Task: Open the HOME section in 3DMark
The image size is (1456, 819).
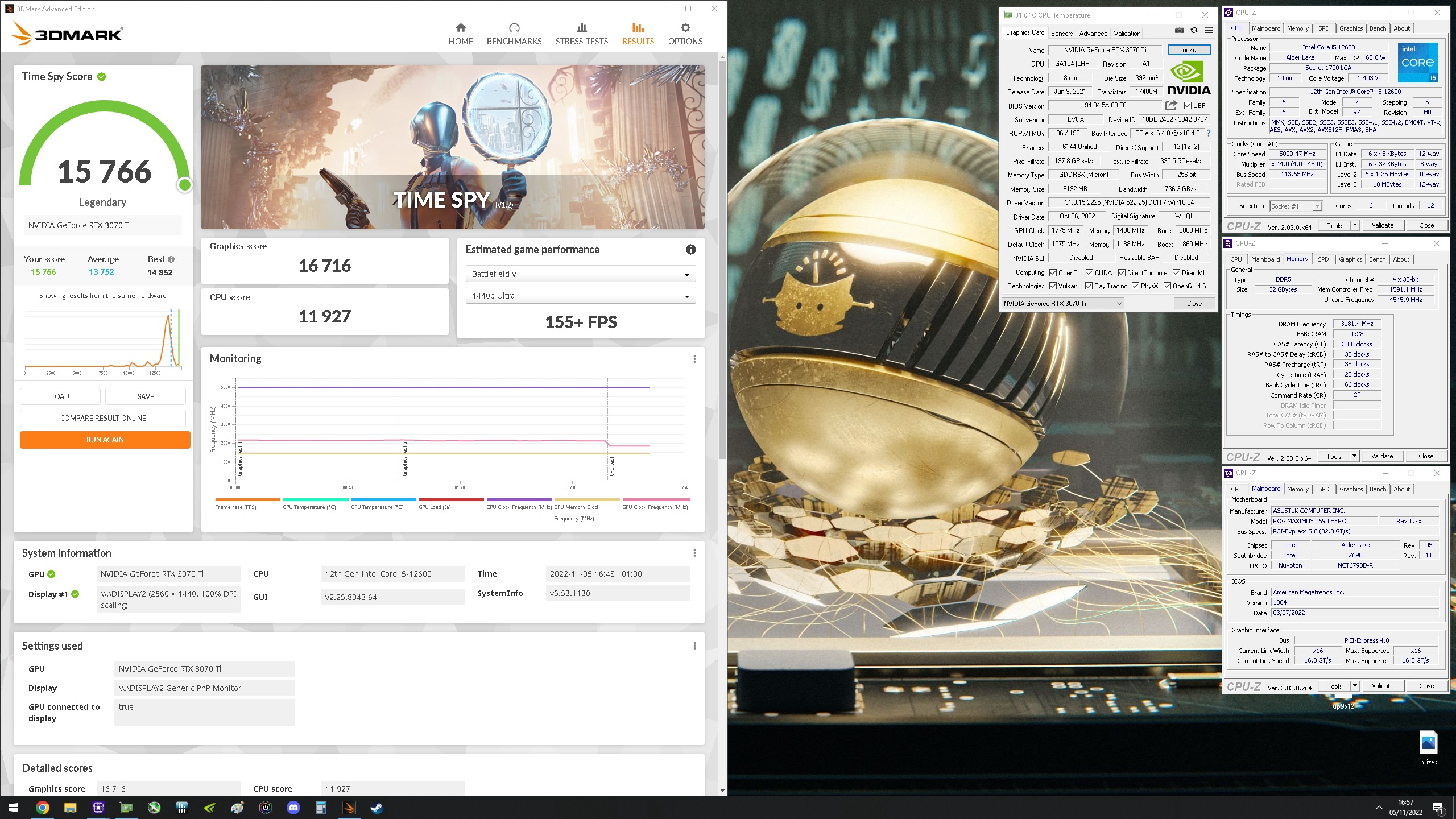Action: (460, 34)
